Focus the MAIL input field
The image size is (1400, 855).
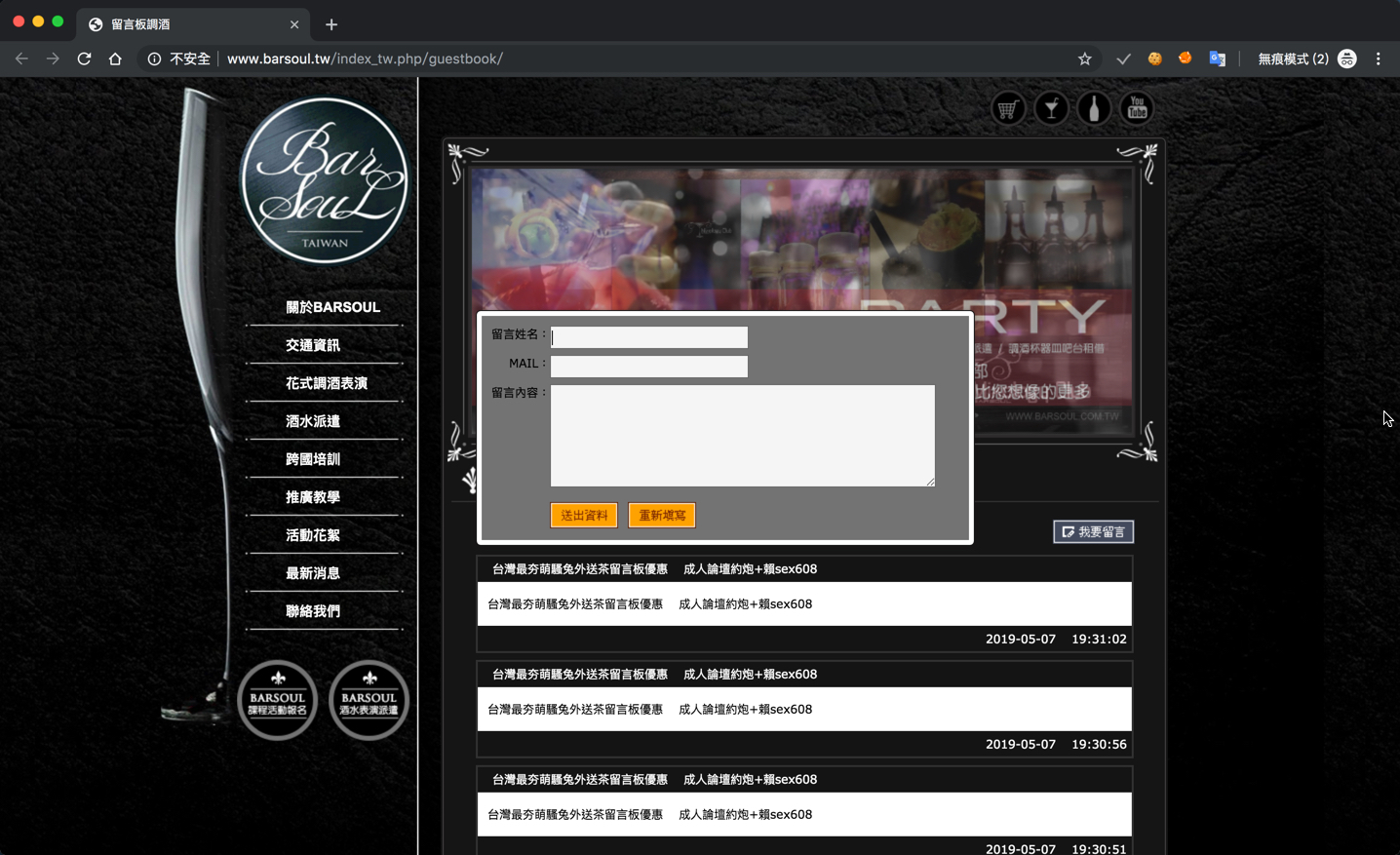click(649, 367)
